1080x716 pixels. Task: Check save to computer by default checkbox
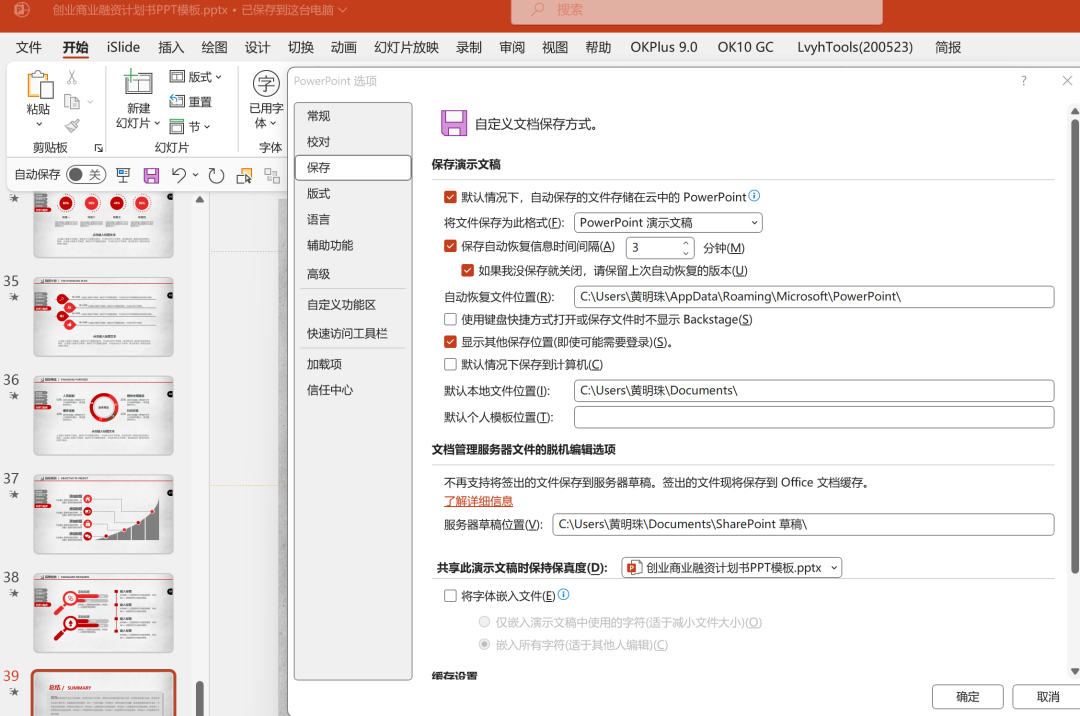450,364
